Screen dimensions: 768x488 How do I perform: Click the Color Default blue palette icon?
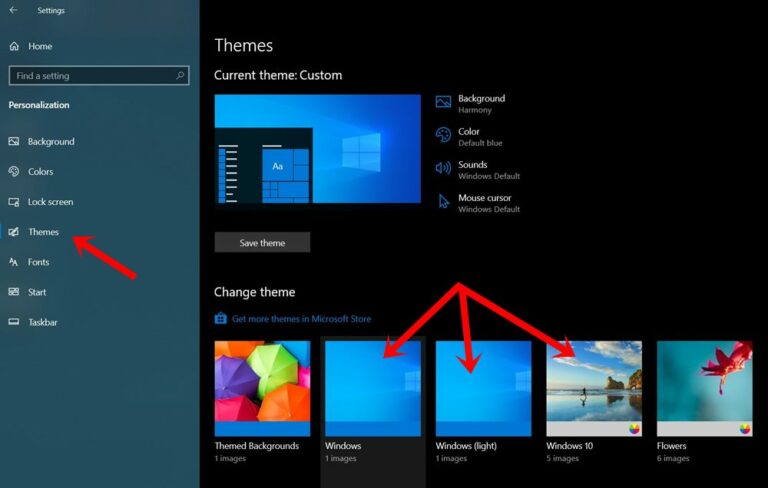pos(443,135)
